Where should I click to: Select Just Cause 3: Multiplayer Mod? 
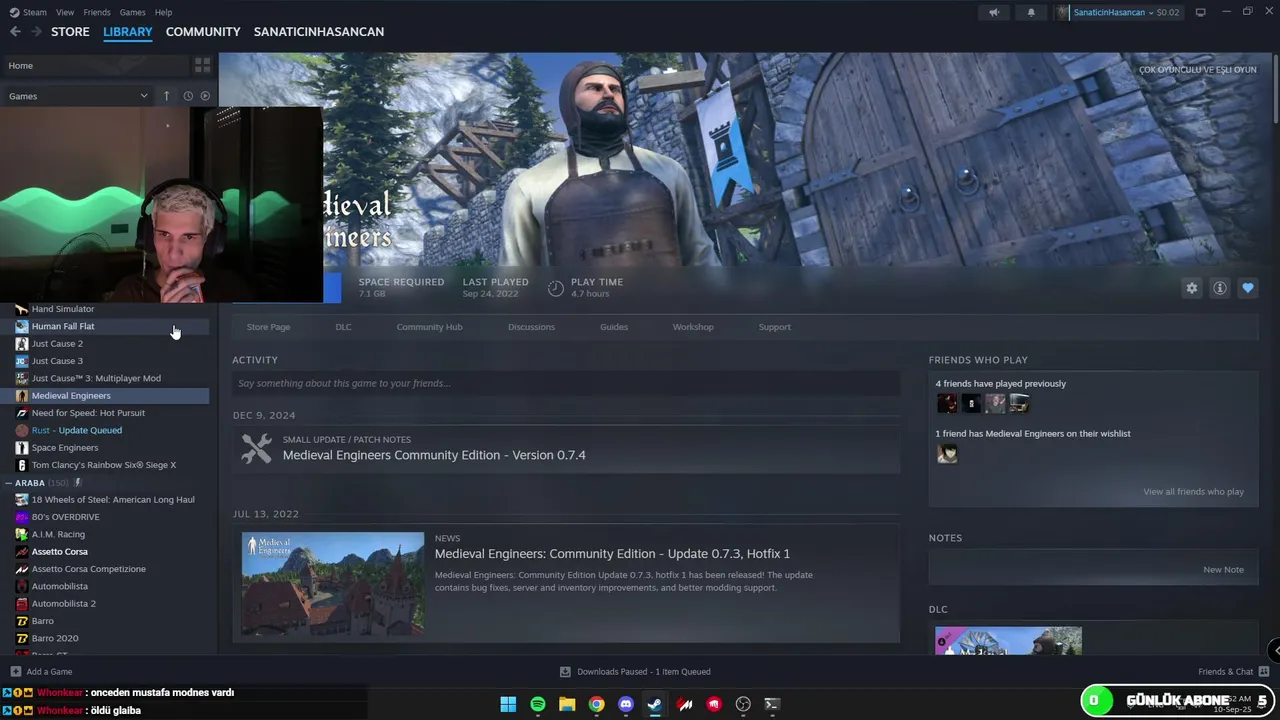[x=96, y=378]
